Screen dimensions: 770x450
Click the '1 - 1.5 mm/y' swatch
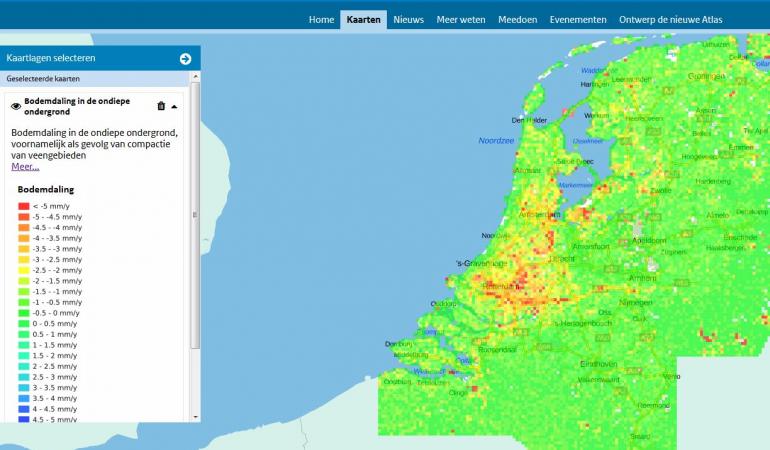[24, 345]
